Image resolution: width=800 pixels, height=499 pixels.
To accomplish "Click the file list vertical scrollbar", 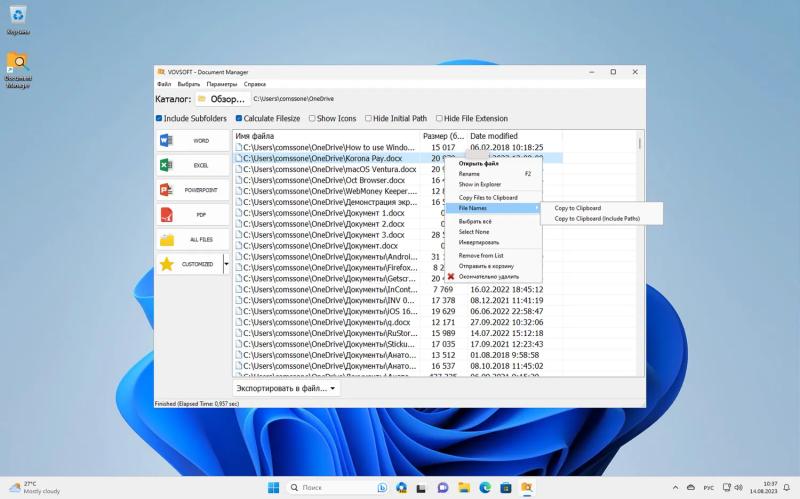I will (x=640, y=254).
